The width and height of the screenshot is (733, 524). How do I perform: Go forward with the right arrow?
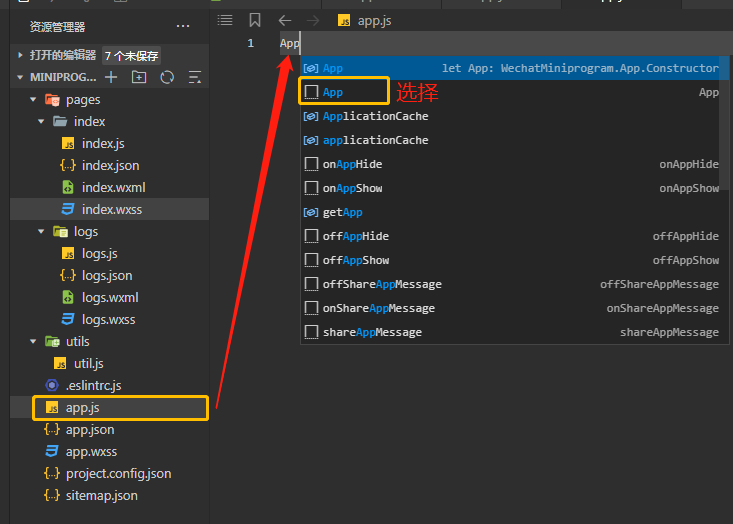pos(313,21)
